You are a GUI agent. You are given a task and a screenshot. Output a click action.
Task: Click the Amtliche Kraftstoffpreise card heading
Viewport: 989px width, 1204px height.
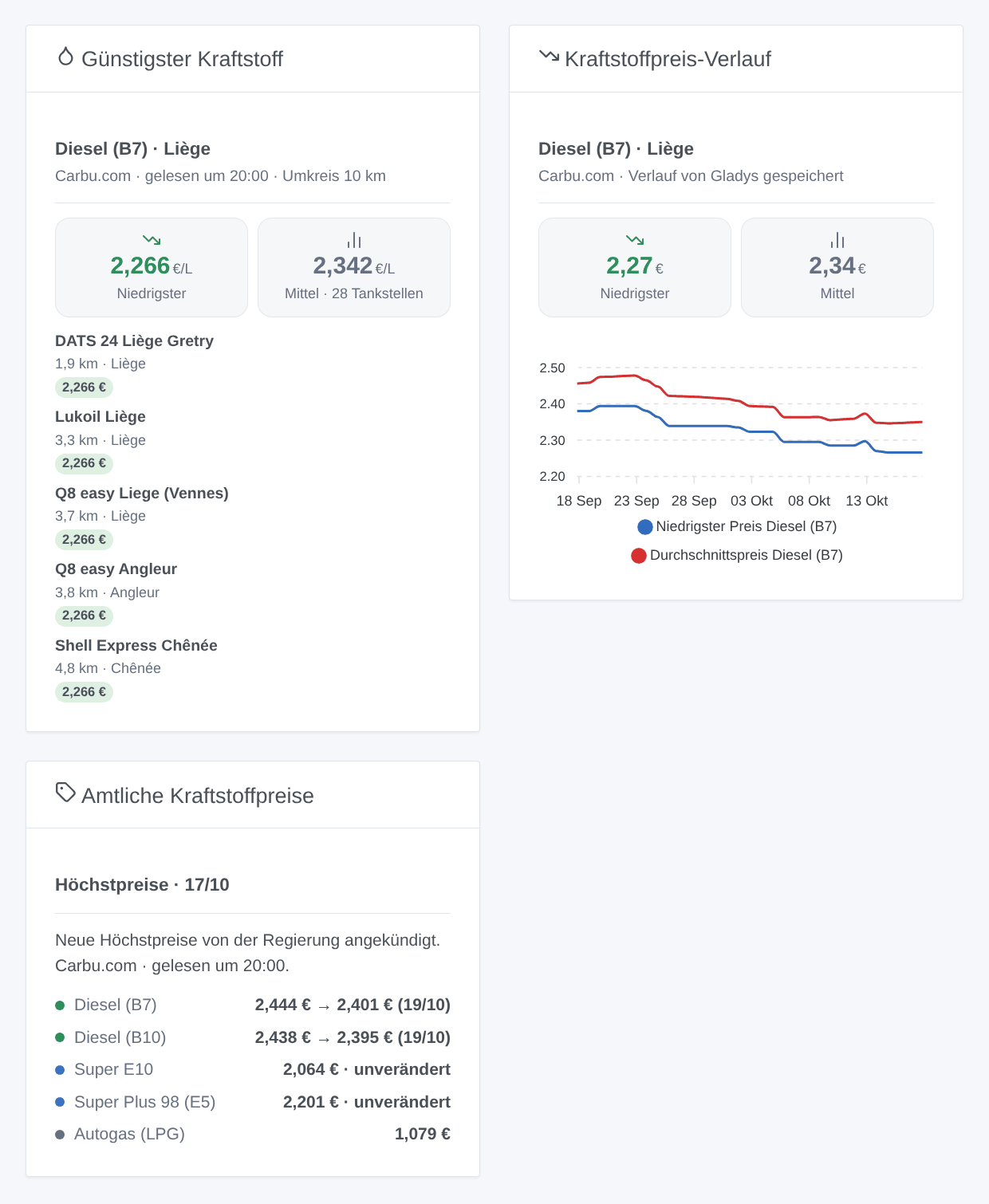coord(198,796)
